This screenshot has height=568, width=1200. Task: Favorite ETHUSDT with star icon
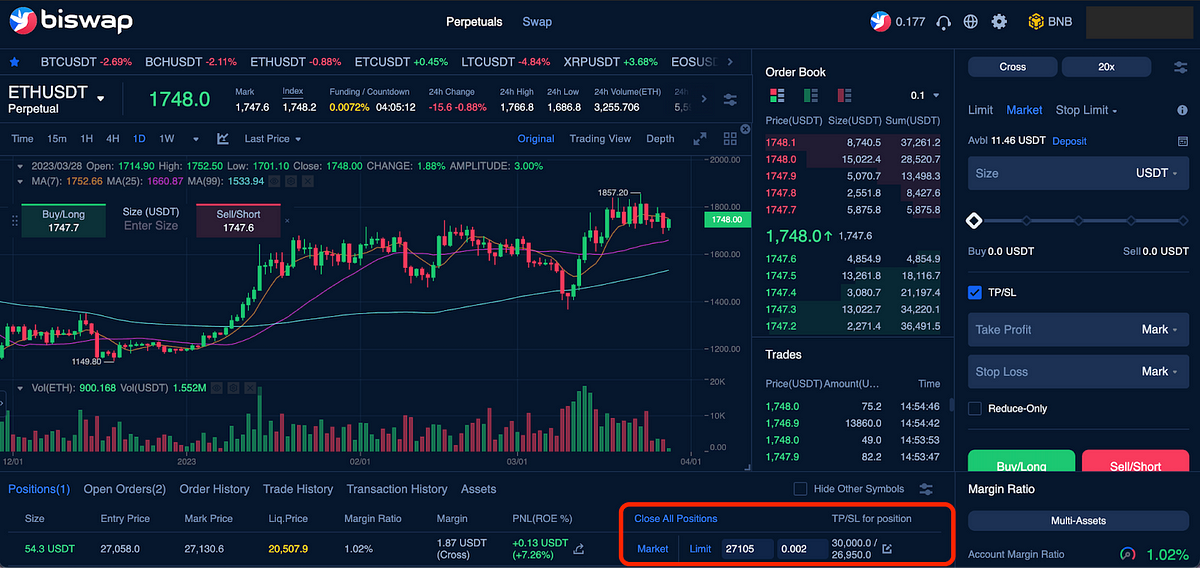(x=14, y=62)
